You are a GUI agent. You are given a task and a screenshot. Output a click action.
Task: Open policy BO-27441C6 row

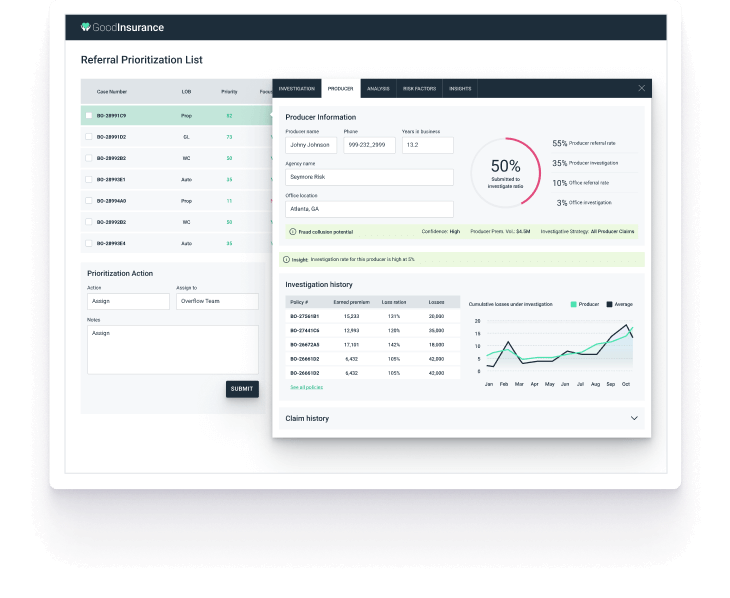coord(372,331)
